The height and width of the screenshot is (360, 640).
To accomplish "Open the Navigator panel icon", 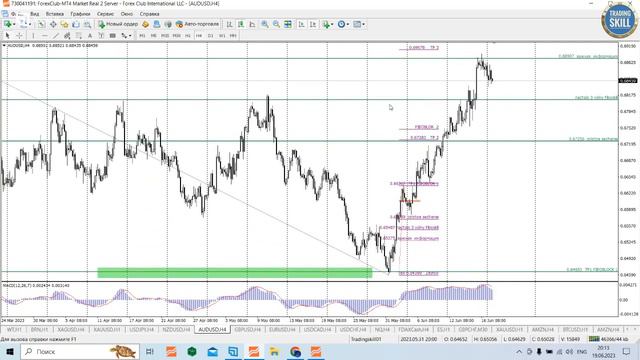I will point(64,24).
